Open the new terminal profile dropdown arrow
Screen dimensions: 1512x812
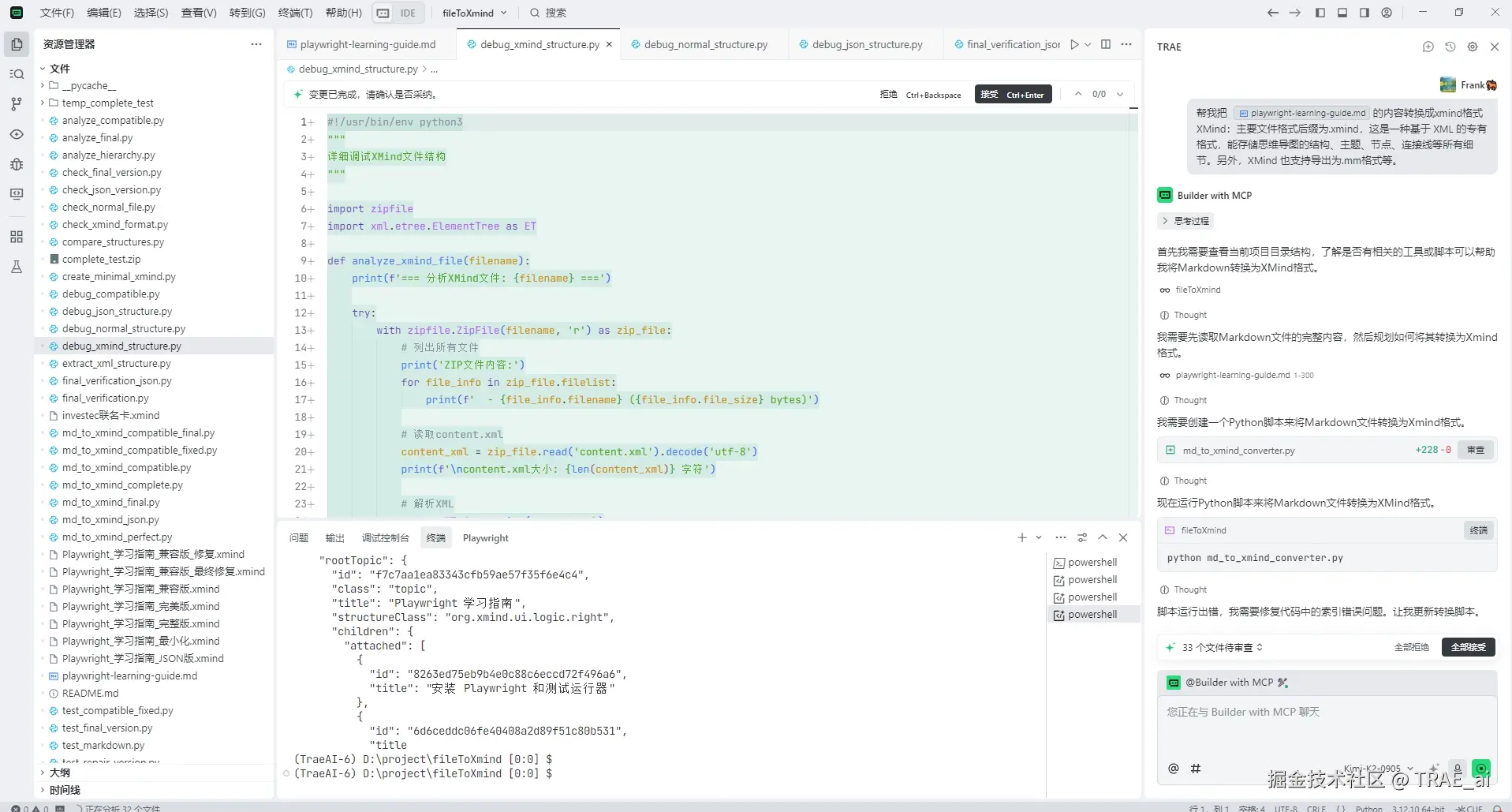(1039, 537)
